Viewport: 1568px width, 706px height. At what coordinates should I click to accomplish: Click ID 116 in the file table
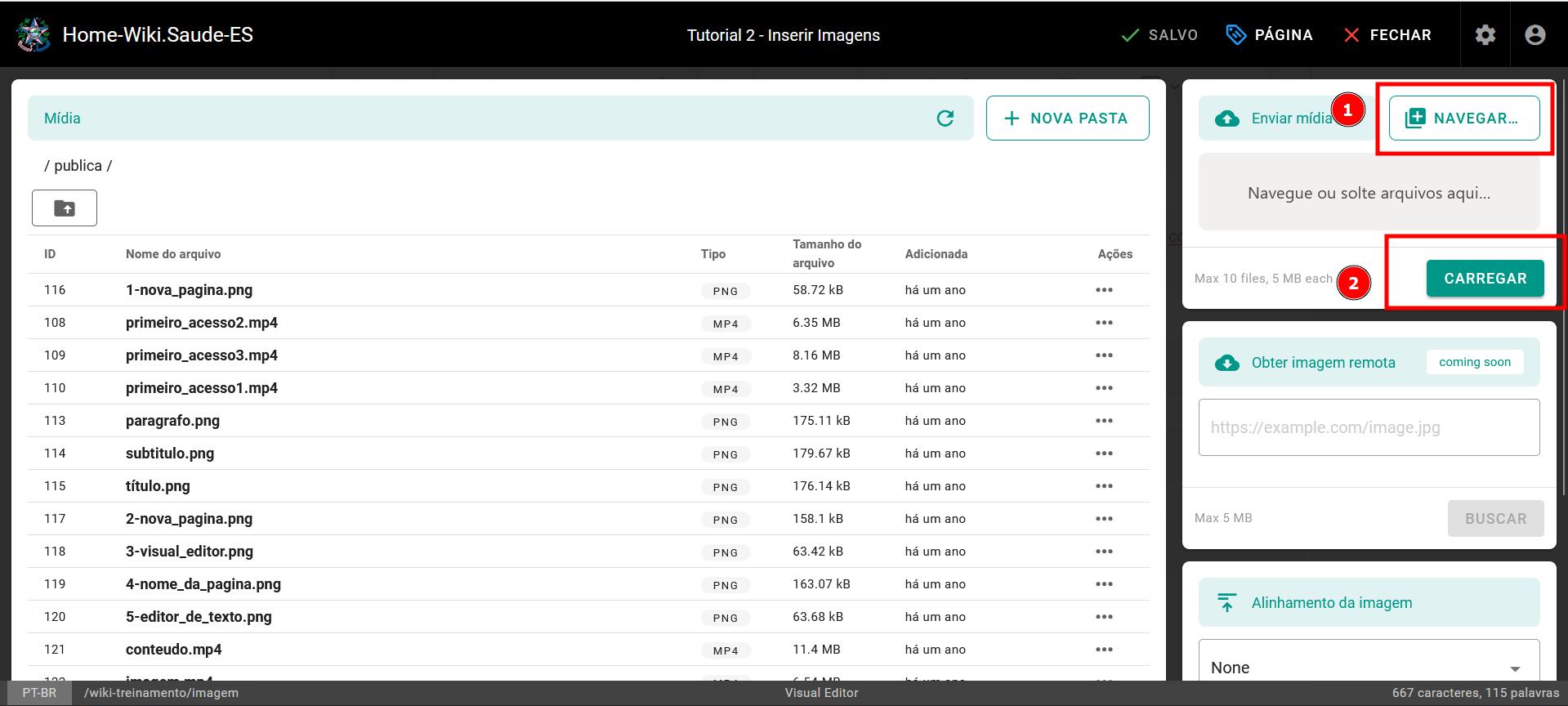55,290
